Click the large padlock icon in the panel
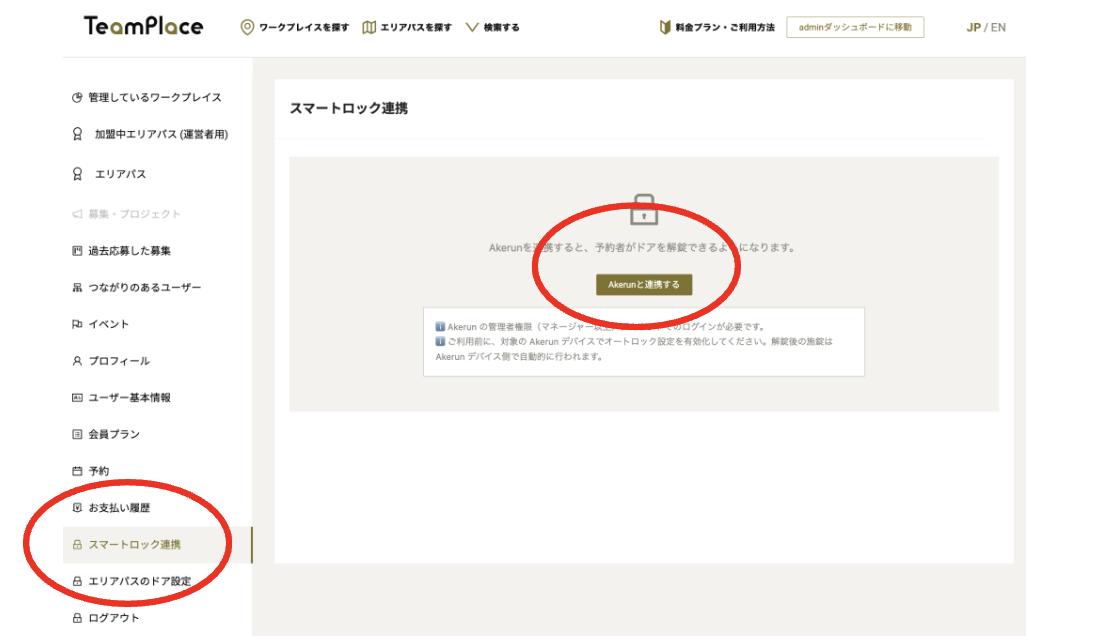Screen dimensions: 1108x644 644,210
